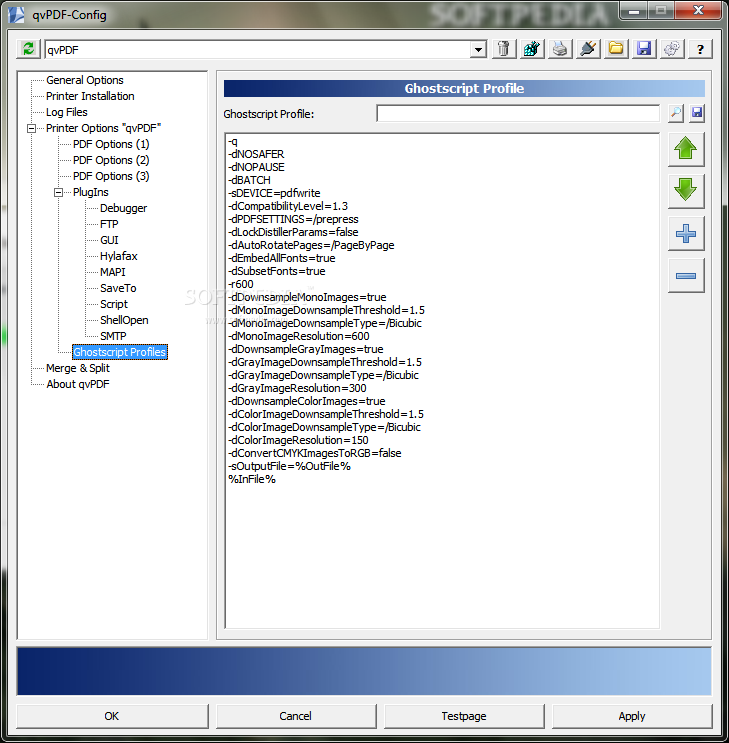Select the -dCompatibilityLevel=1.3 line

click(288, 206)
